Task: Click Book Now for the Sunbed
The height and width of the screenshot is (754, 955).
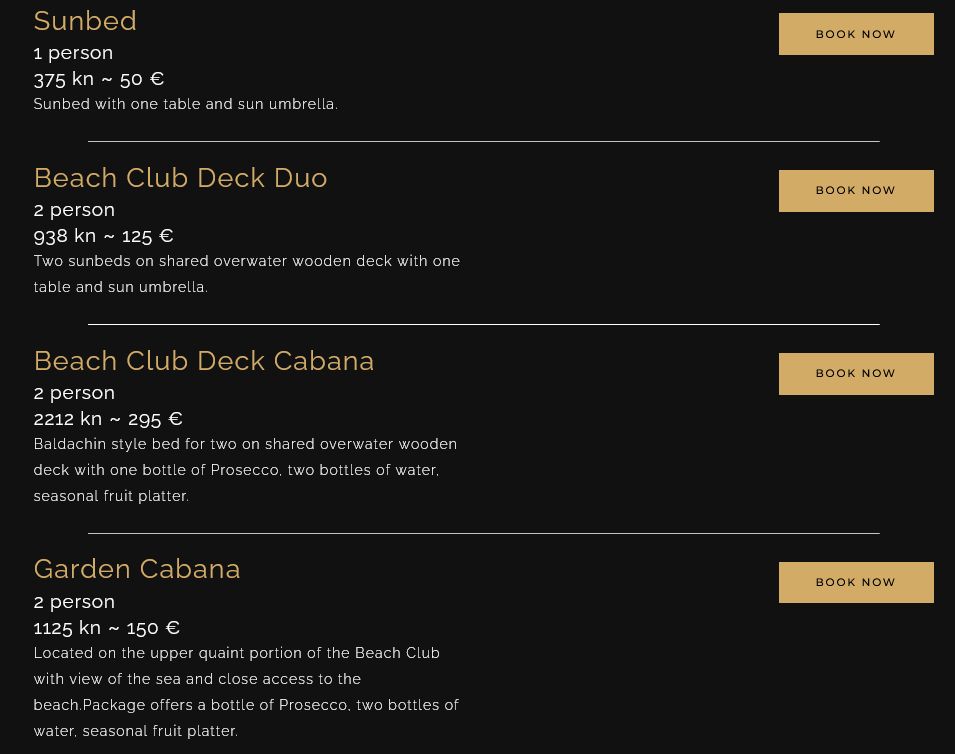Action: point(855,34)
